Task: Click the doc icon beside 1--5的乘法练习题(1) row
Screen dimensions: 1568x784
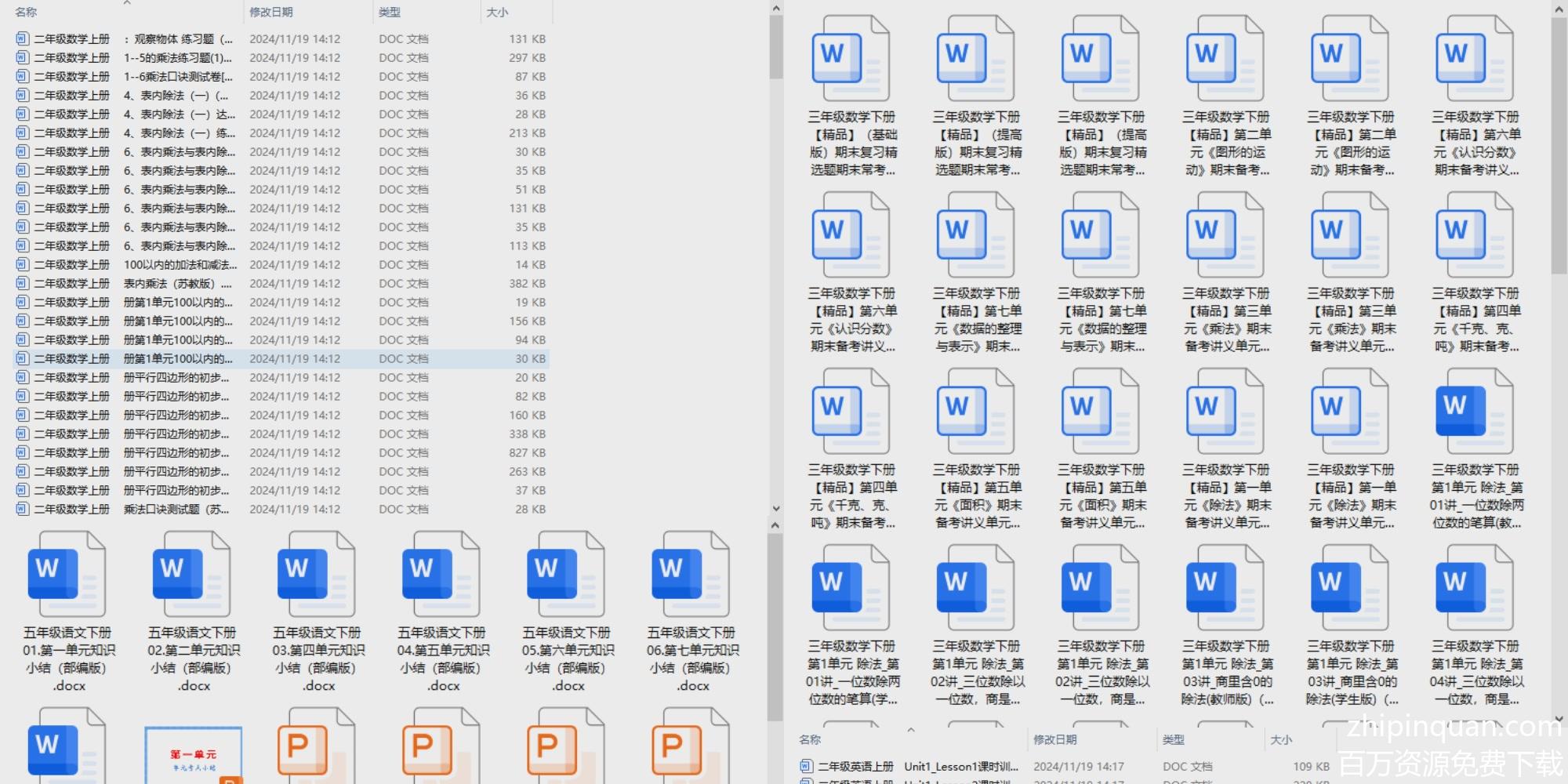Action: pos(22,57)
